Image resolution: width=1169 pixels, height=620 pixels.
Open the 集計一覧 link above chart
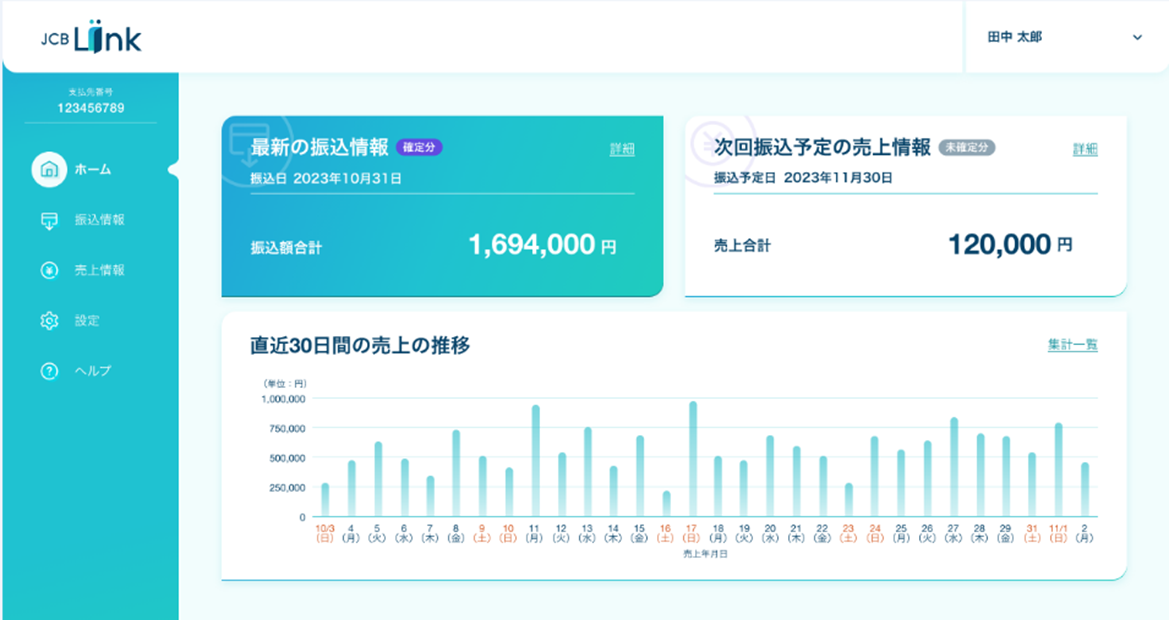(x=1073, y=344)
